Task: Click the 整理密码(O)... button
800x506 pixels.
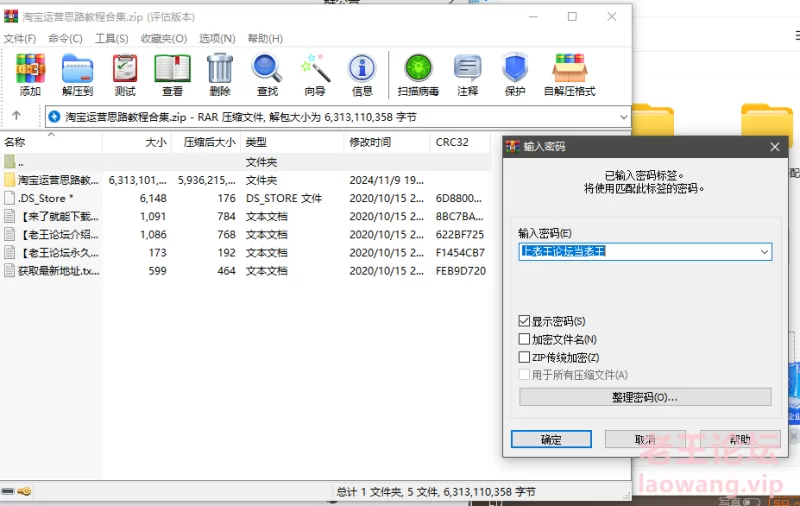Action: coord(645,397)
